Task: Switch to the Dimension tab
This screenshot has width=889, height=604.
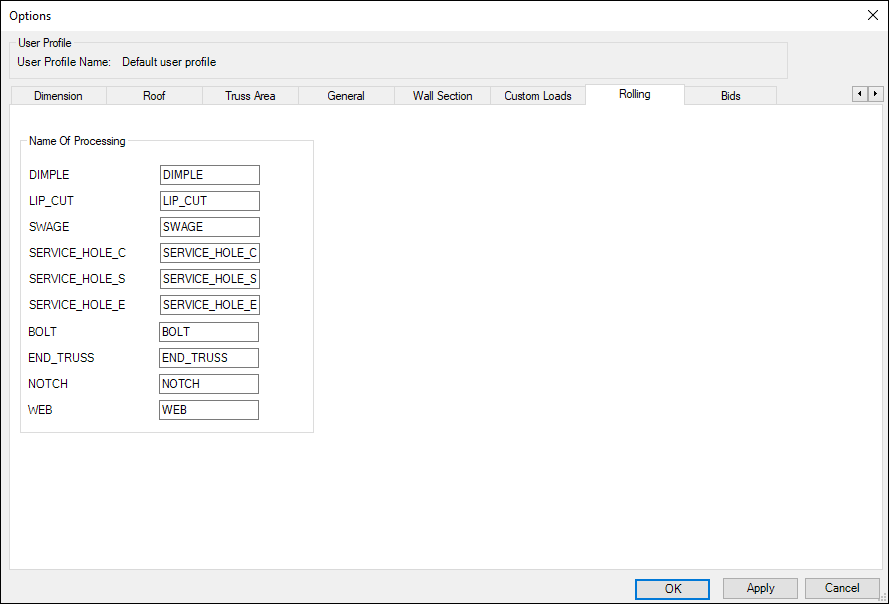Action: coord(58,96)
